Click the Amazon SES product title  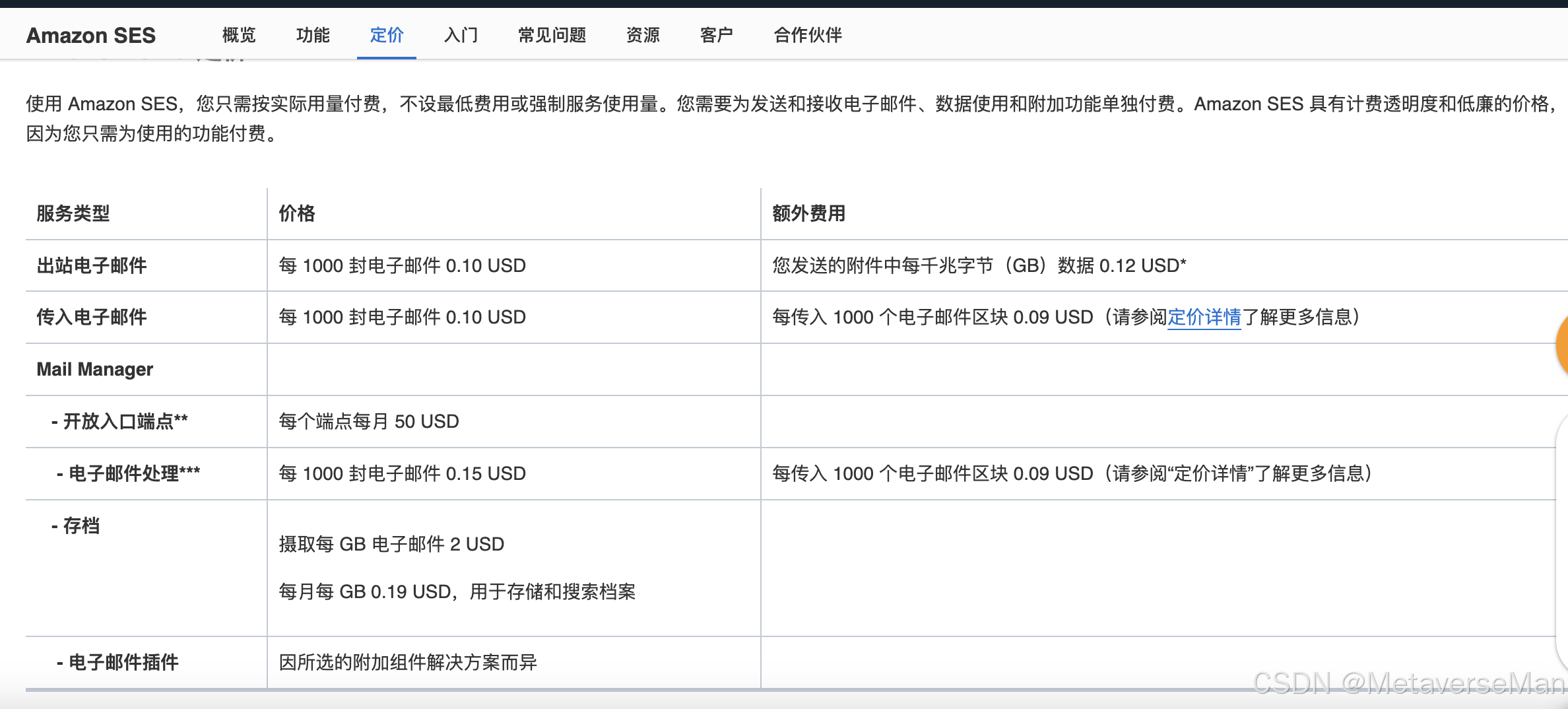(91, 35)
